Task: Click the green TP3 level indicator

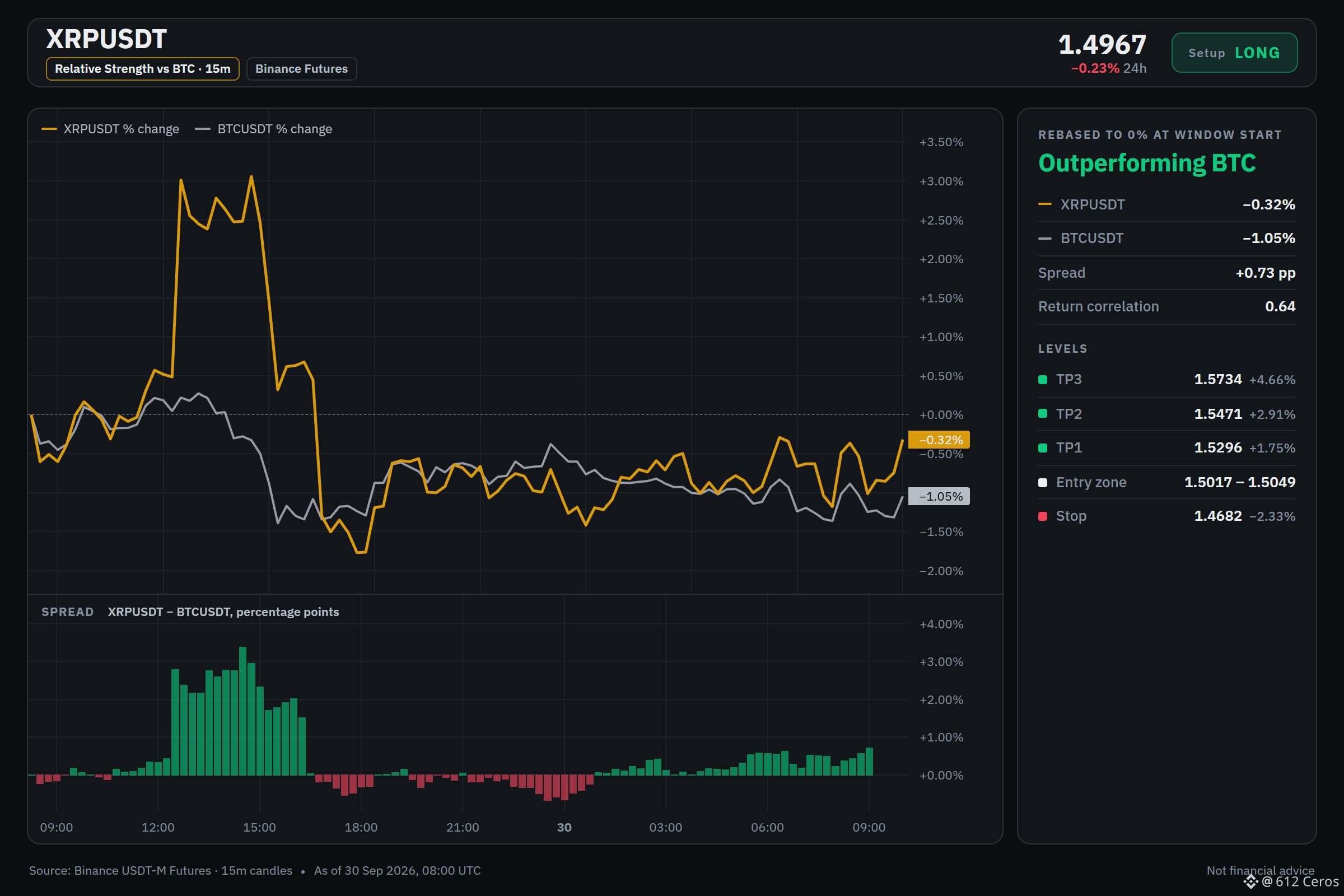Action: (x=1042, y=380)
